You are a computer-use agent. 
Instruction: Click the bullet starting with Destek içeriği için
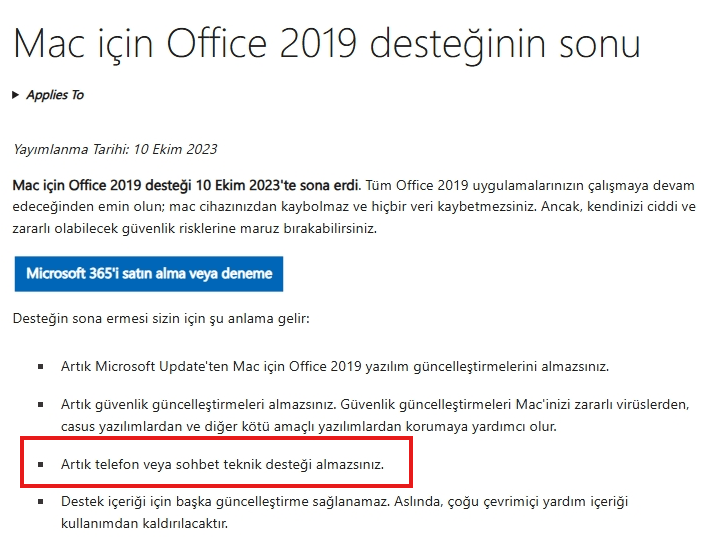344,512
